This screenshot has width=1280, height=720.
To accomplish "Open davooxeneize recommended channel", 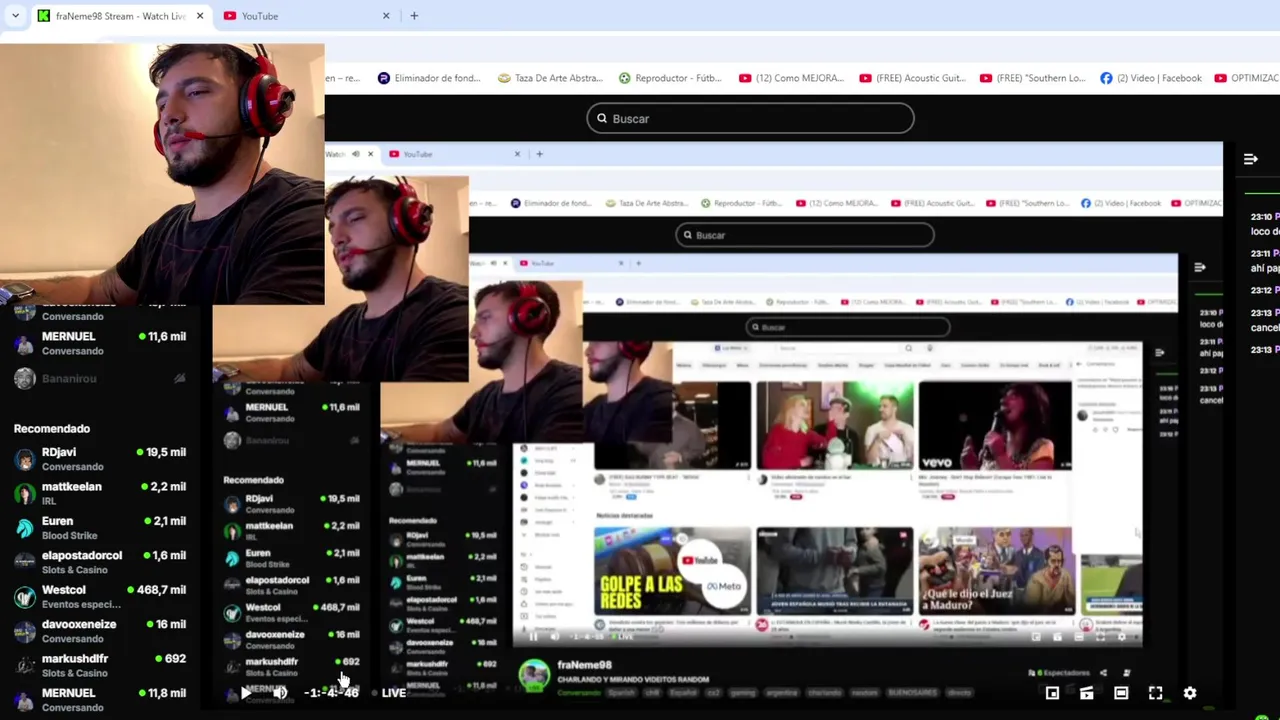I will (100, 631).
